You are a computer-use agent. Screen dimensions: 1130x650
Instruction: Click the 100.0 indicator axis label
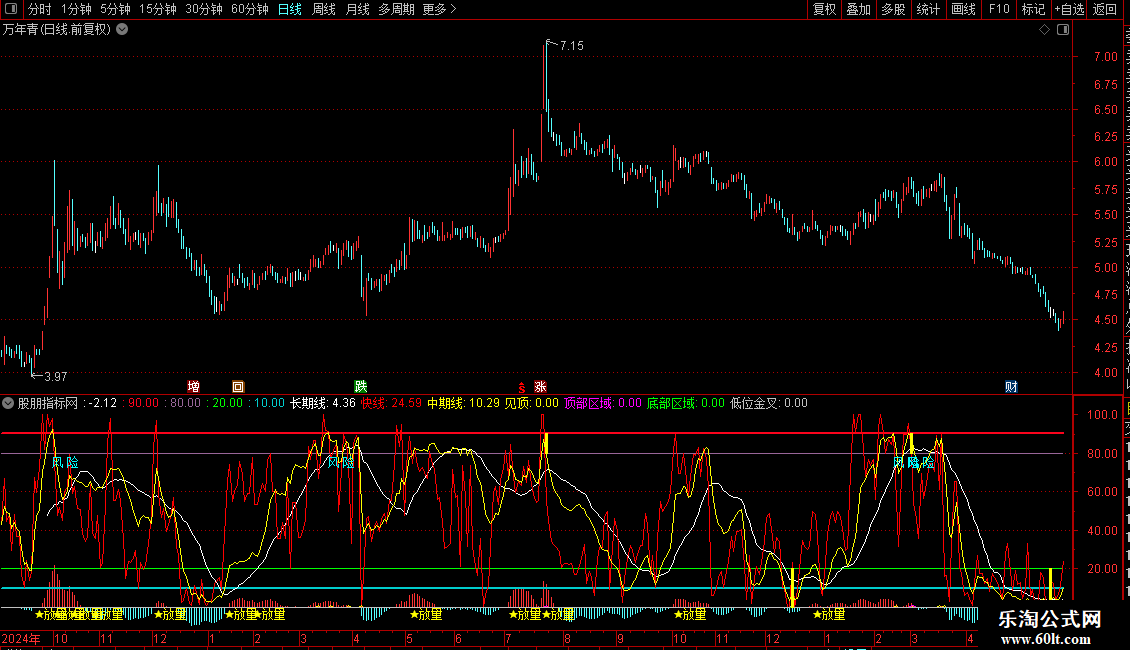[1103, 415]
